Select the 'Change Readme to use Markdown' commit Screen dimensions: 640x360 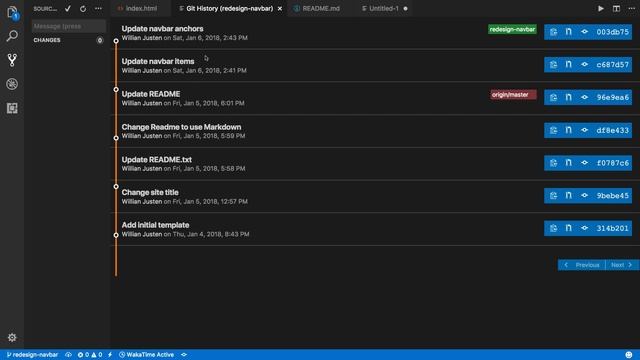click(181, 127)
